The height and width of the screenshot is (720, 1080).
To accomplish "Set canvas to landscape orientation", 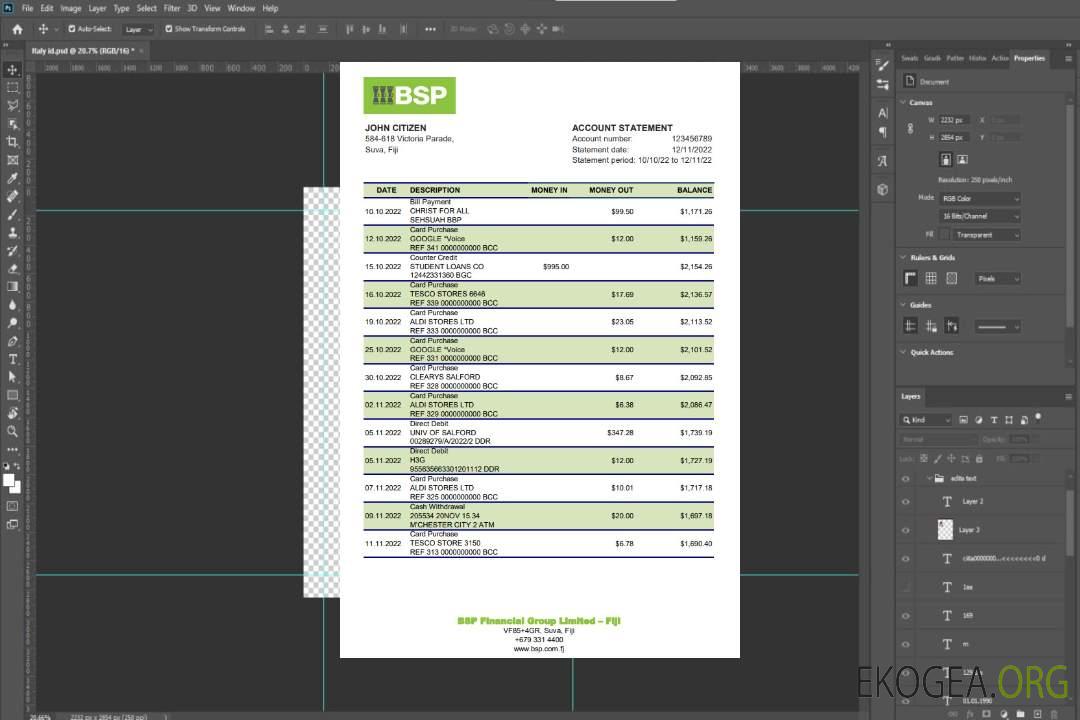I will coord(962,159).
